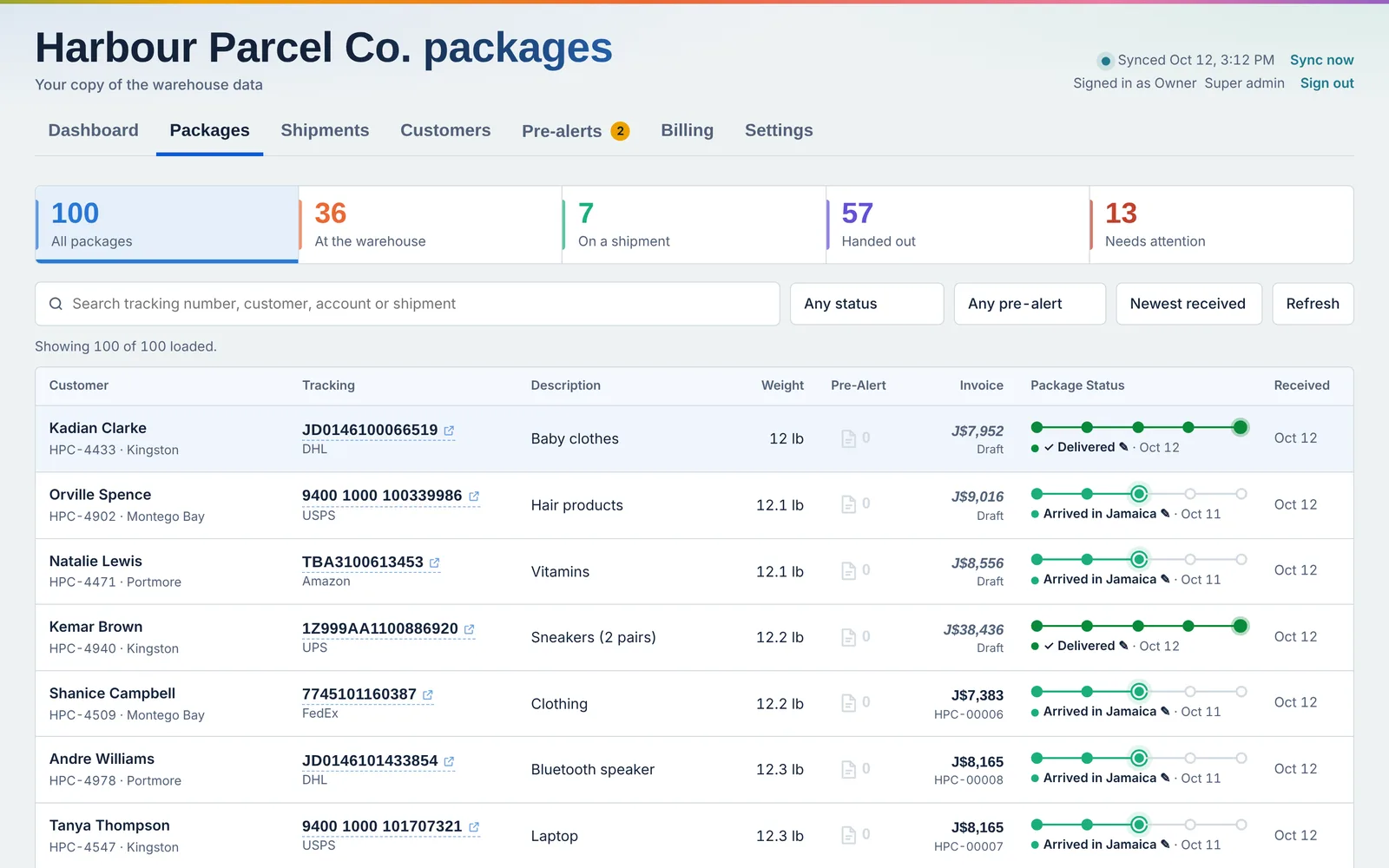This screenshot has width=1389, height=868.
Task: Filter by All packages card
Action: [167, 225]
